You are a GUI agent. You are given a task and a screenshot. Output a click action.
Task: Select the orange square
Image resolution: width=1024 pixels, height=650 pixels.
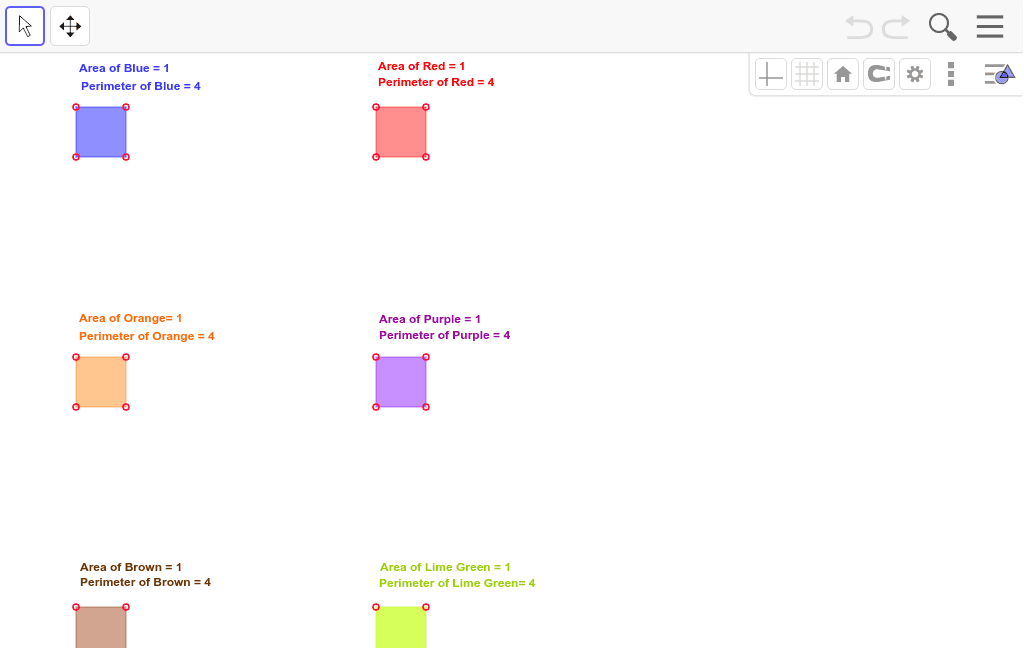[x=101, y=382]
